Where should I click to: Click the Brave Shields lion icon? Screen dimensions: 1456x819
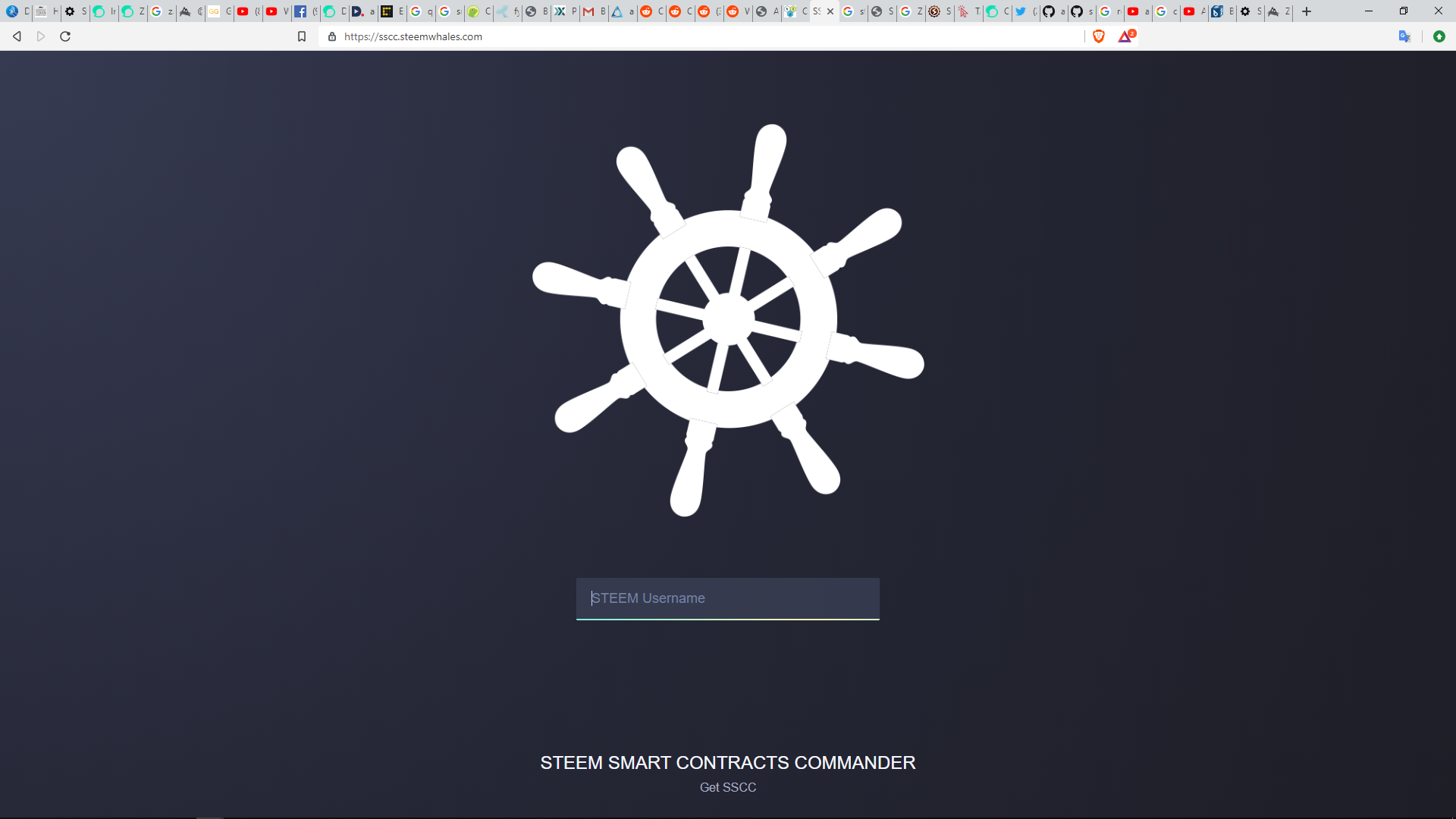click(1099, 36)
